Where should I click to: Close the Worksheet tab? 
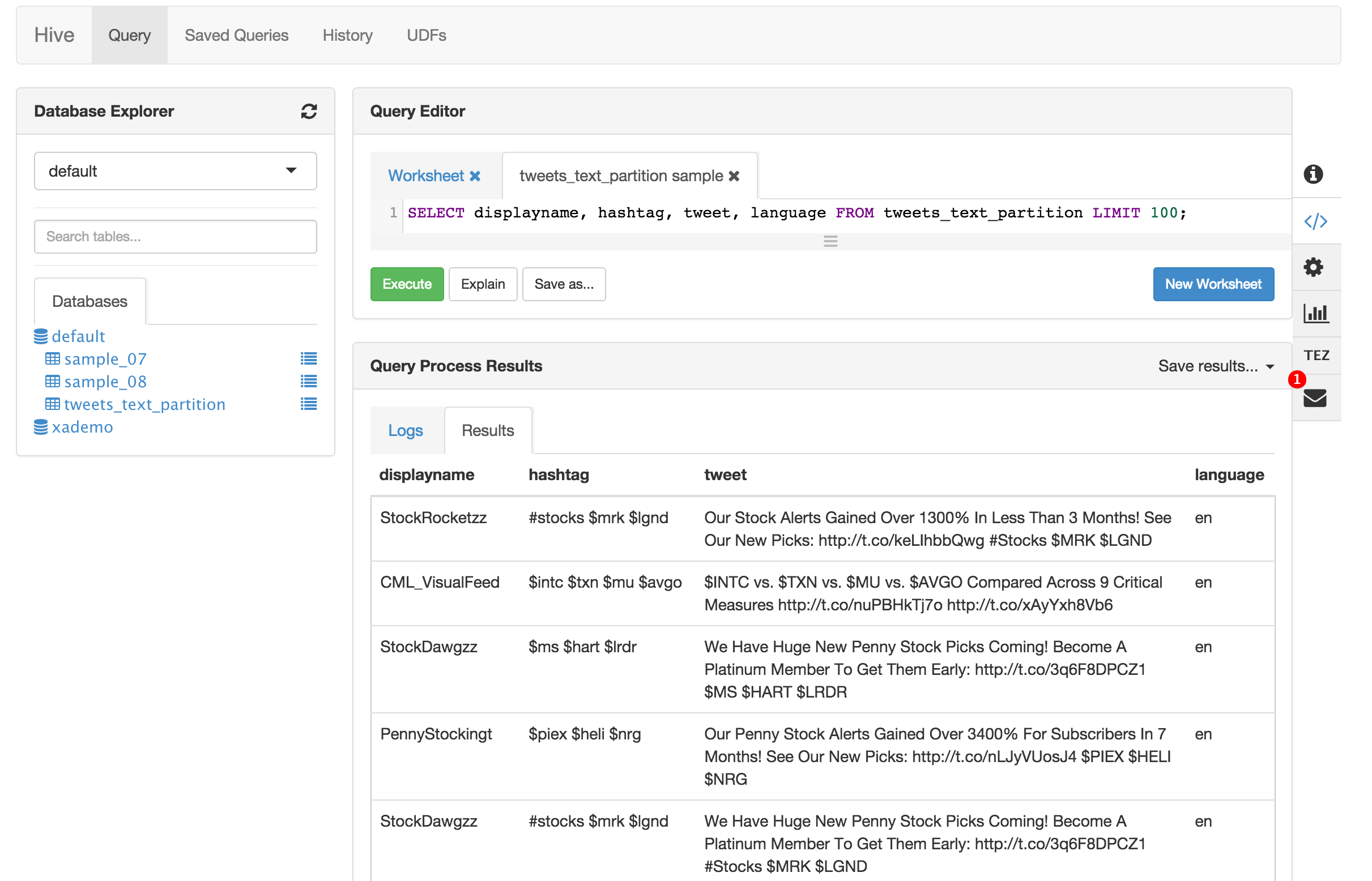(475, 176)
